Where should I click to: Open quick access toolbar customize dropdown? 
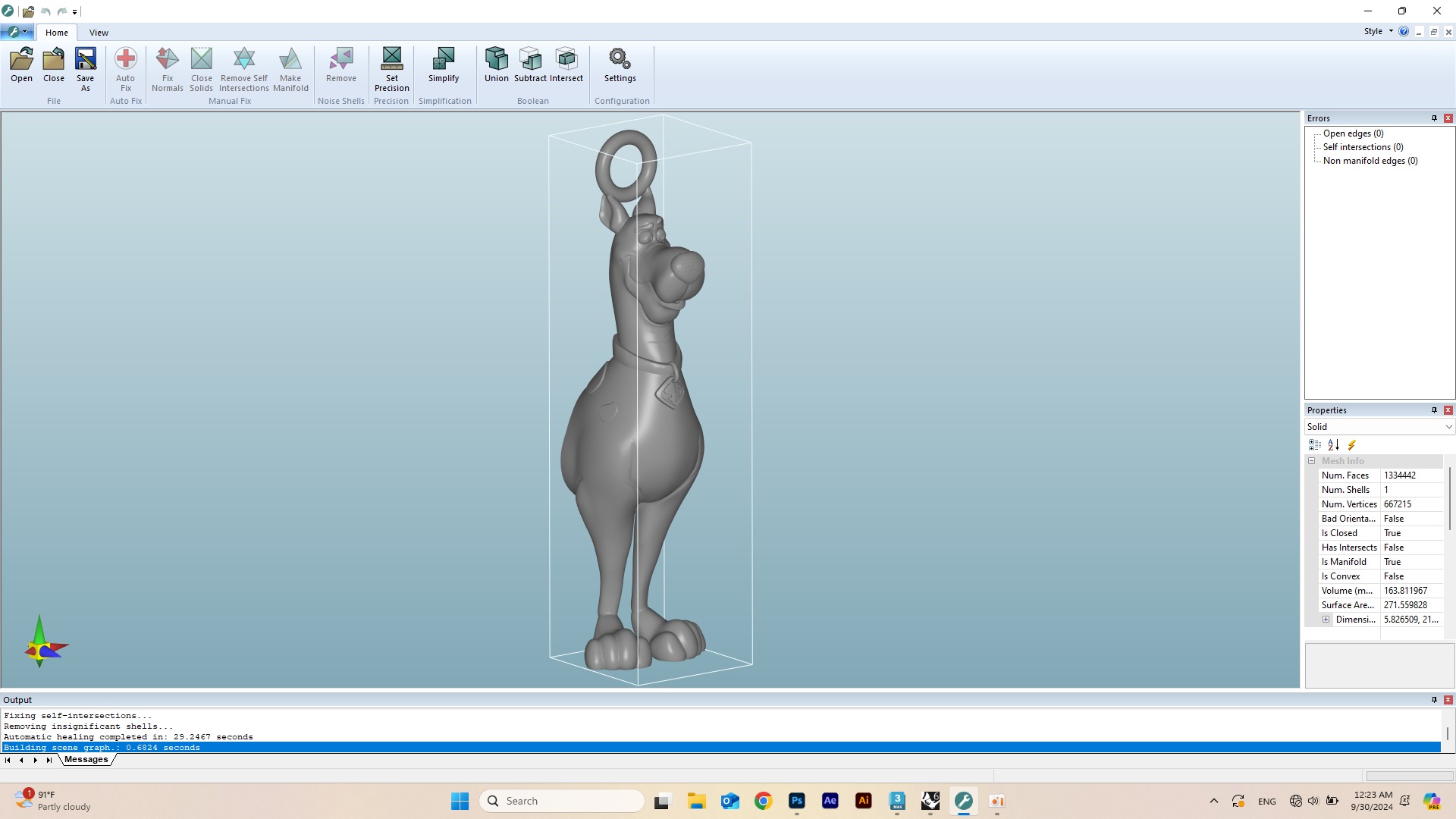coord(74,12)
